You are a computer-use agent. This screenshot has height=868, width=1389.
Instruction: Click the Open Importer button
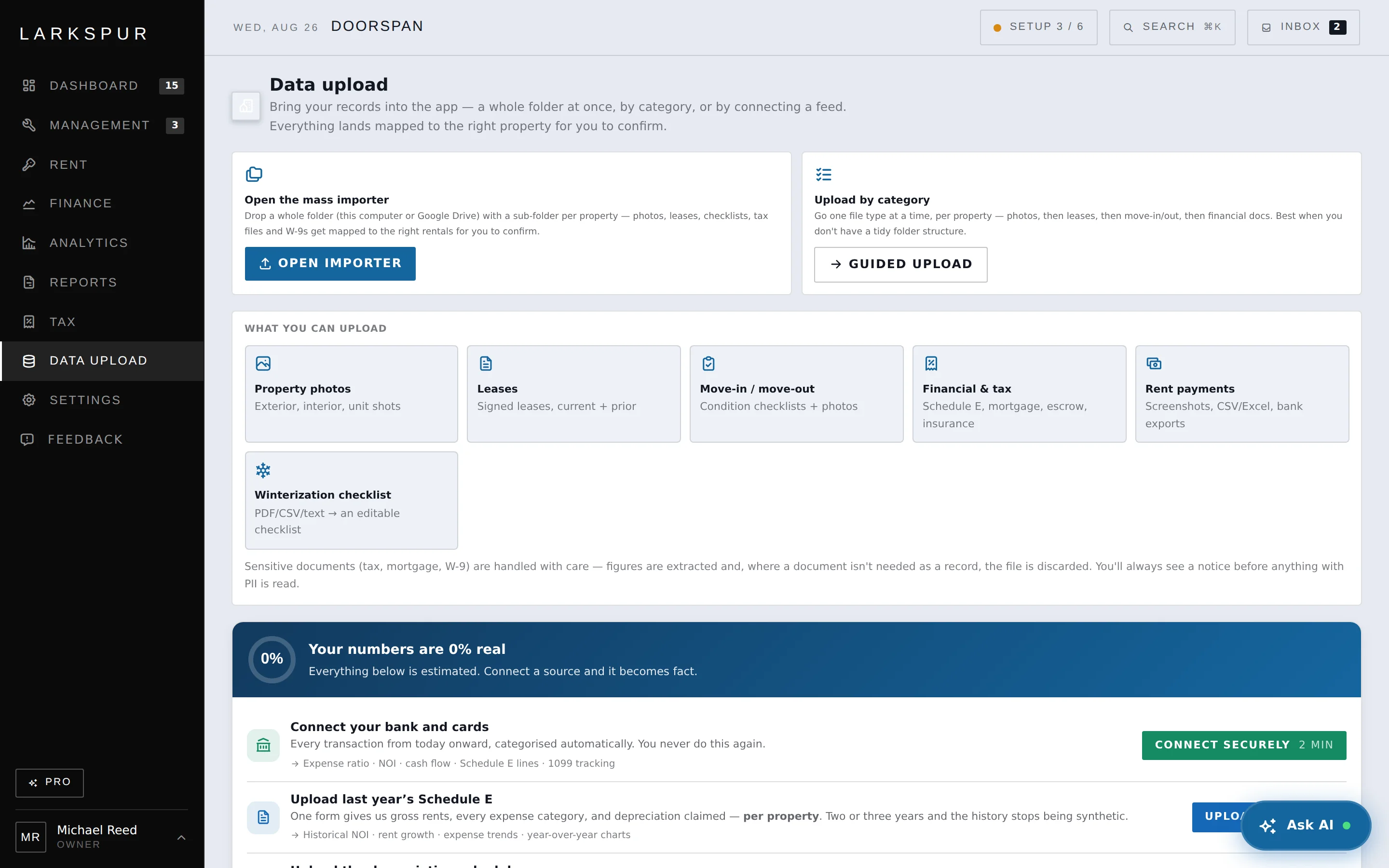point(330,263)
